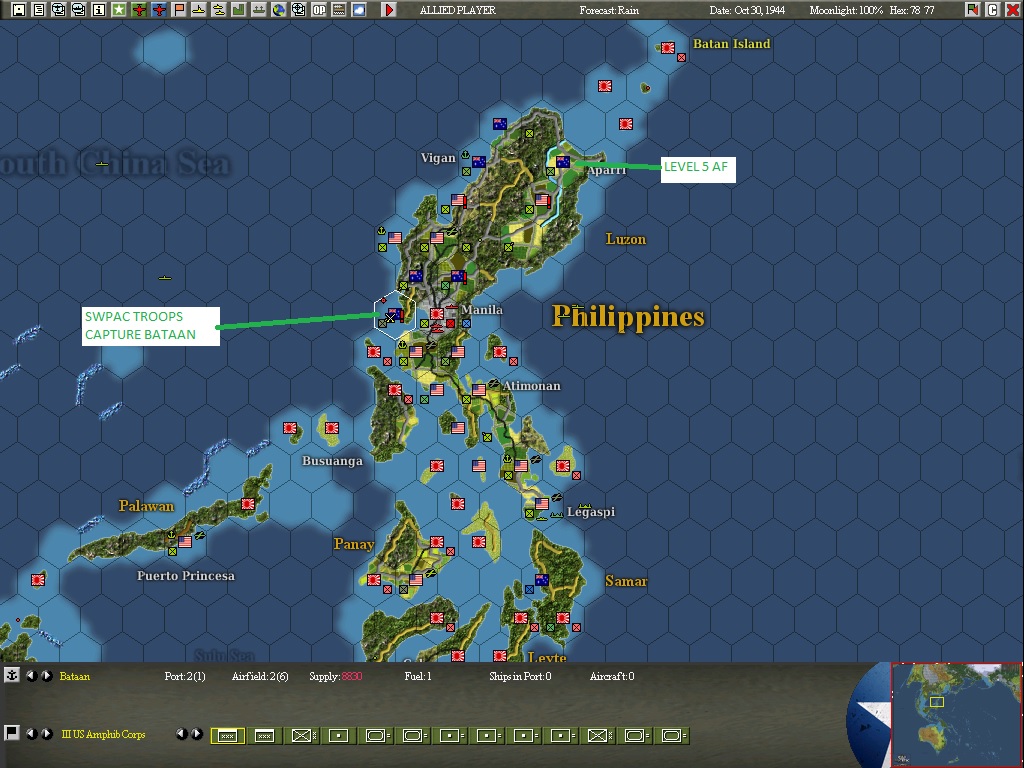
Task: Open III US Amphib Corps unit link
Action: tap(103, 734)
